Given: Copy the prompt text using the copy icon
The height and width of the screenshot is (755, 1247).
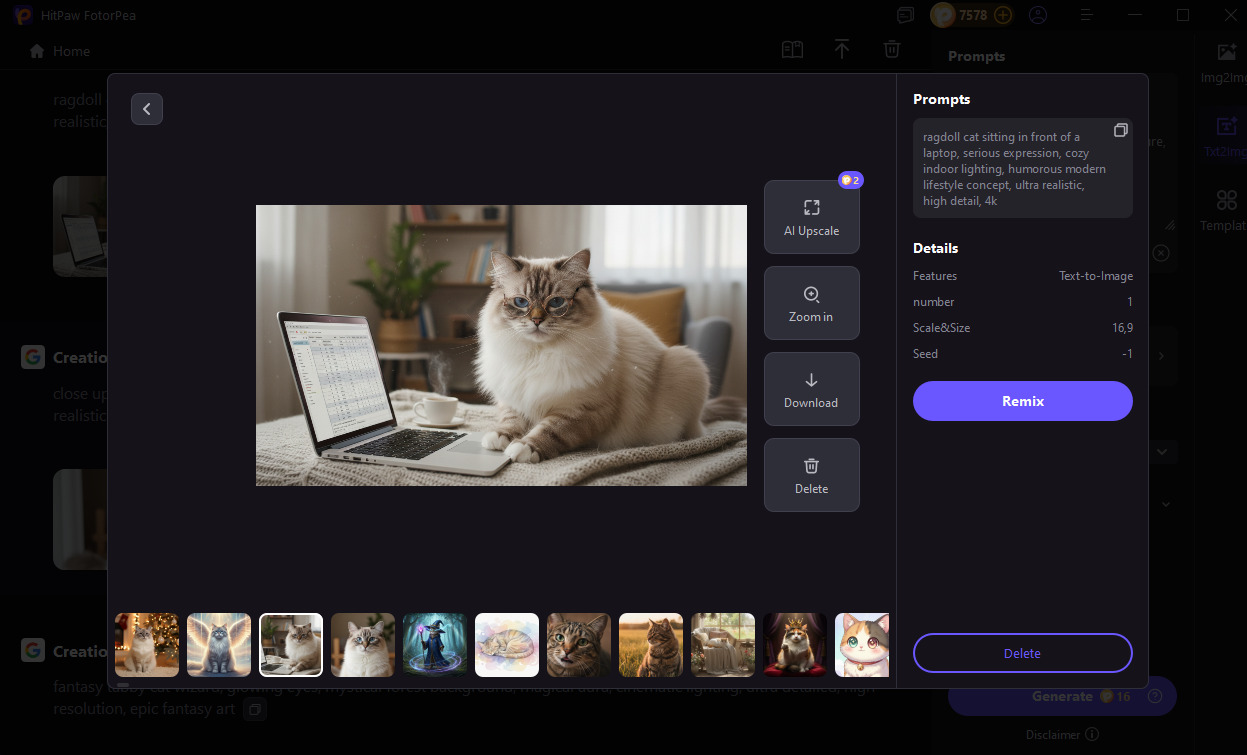Looking at the screenshot, I should tap(1120, 129).
